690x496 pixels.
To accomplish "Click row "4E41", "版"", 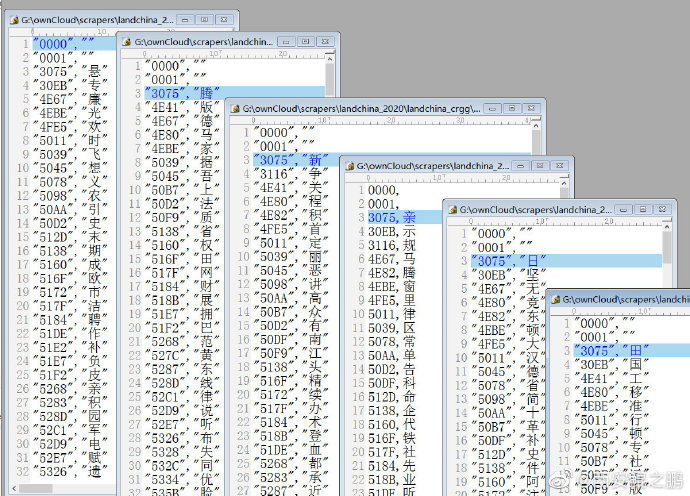I will [x=182, y=107].
